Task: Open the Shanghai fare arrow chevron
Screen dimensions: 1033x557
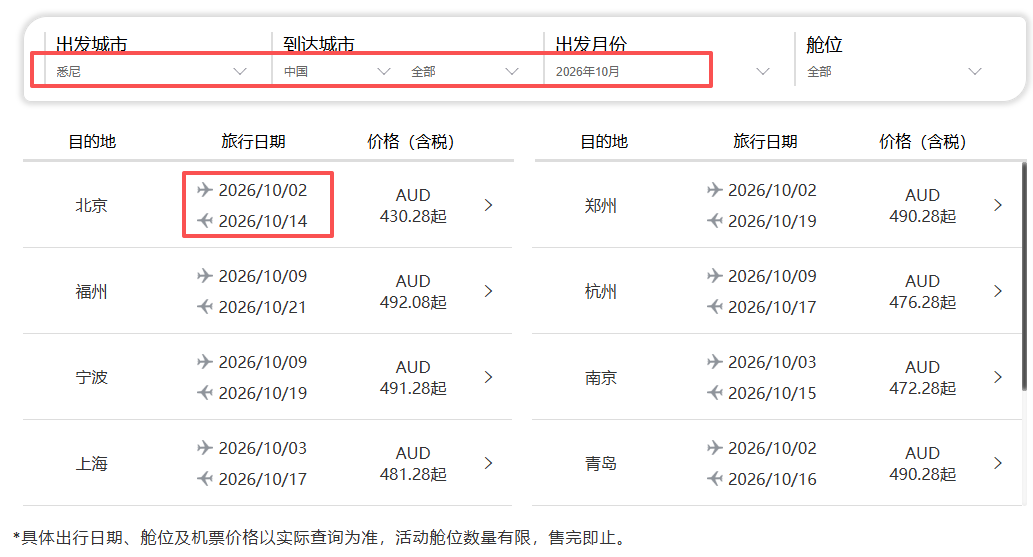Action: [488, 463]
